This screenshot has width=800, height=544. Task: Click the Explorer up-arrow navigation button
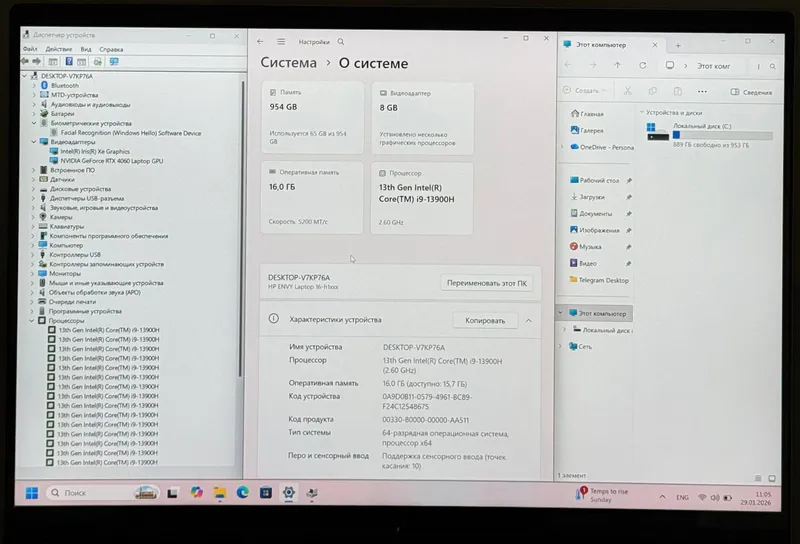click(x=618, y=65)
